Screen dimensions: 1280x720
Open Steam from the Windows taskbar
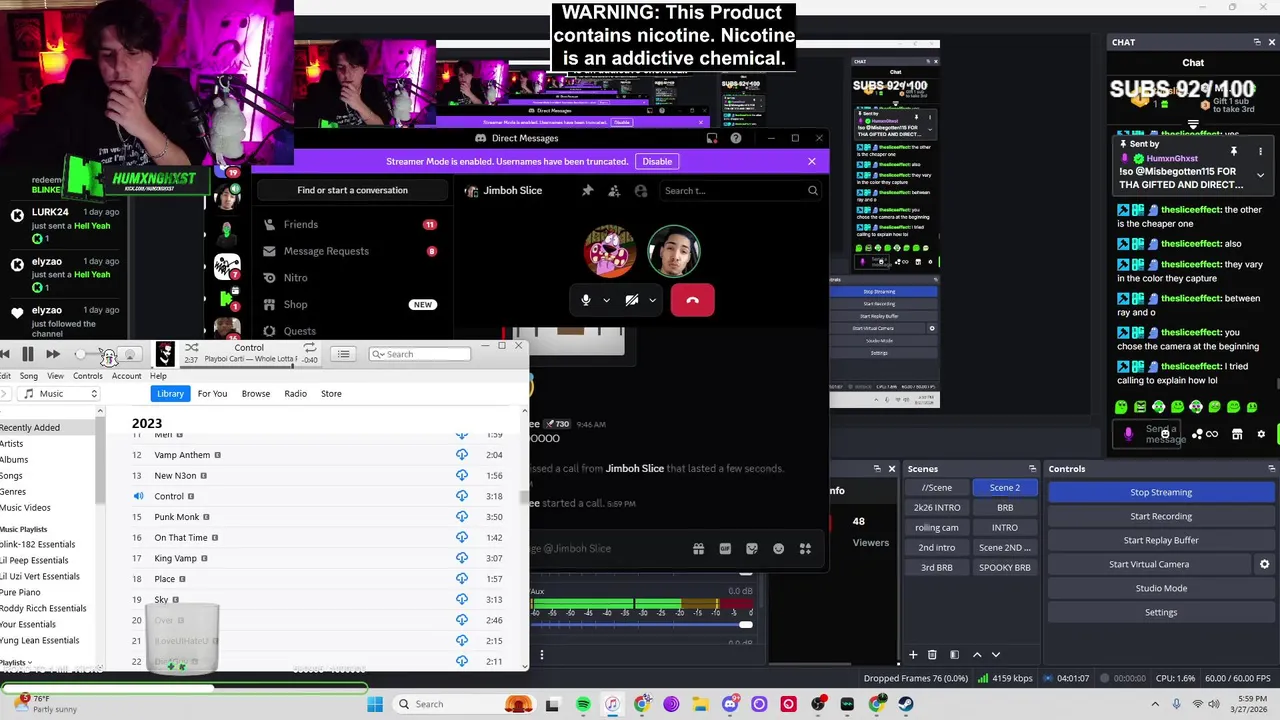point(906,704)
